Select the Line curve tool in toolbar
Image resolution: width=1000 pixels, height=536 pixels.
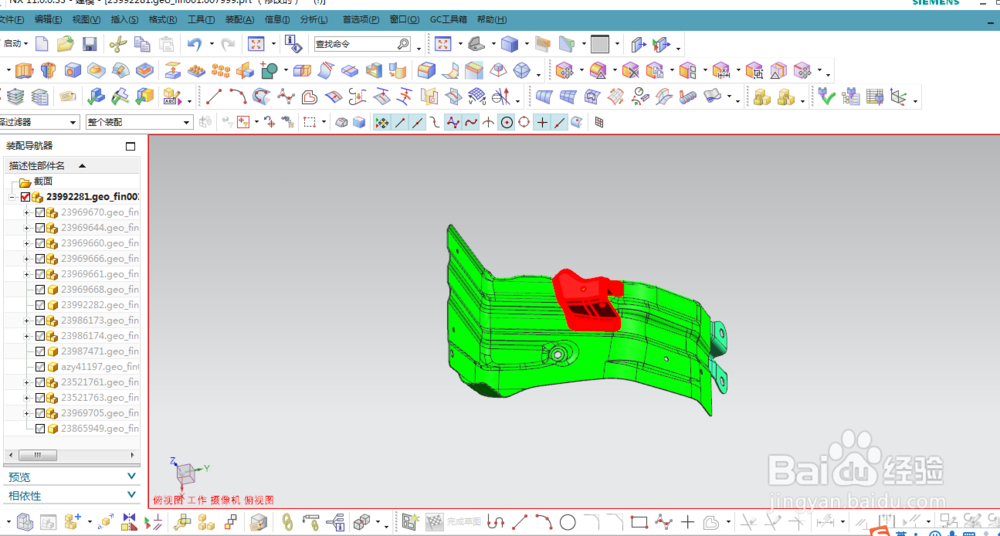point(214,96)
